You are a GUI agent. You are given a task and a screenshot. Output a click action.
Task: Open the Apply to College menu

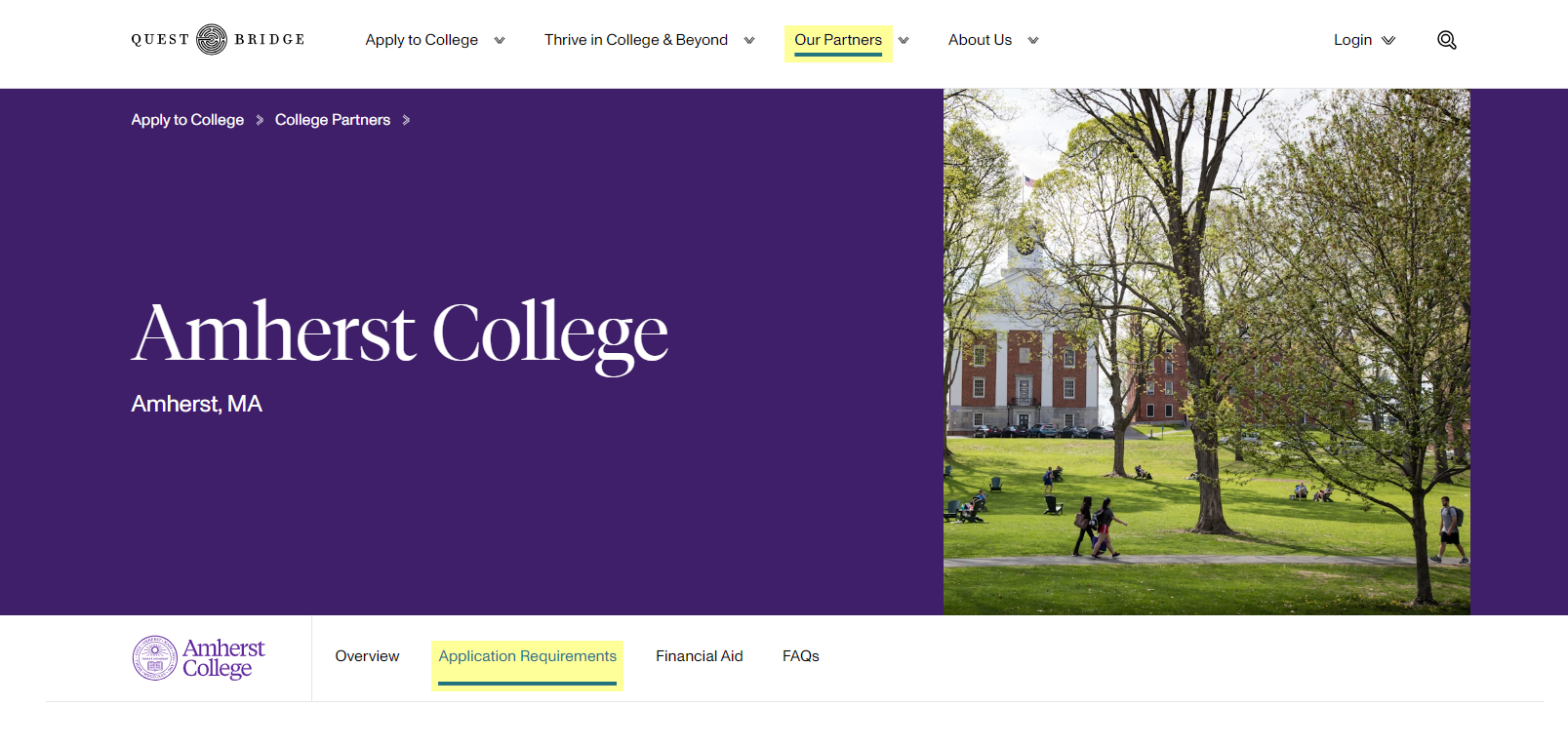pyautogui.click(x=422, y=40)
